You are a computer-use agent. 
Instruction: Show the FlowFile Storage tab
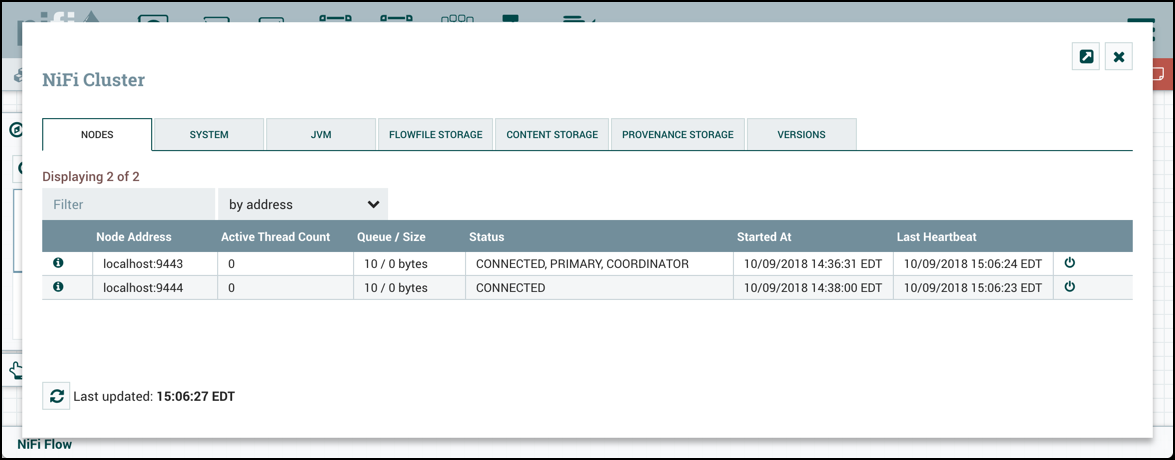pyautogui.click(x=435, y=134)
